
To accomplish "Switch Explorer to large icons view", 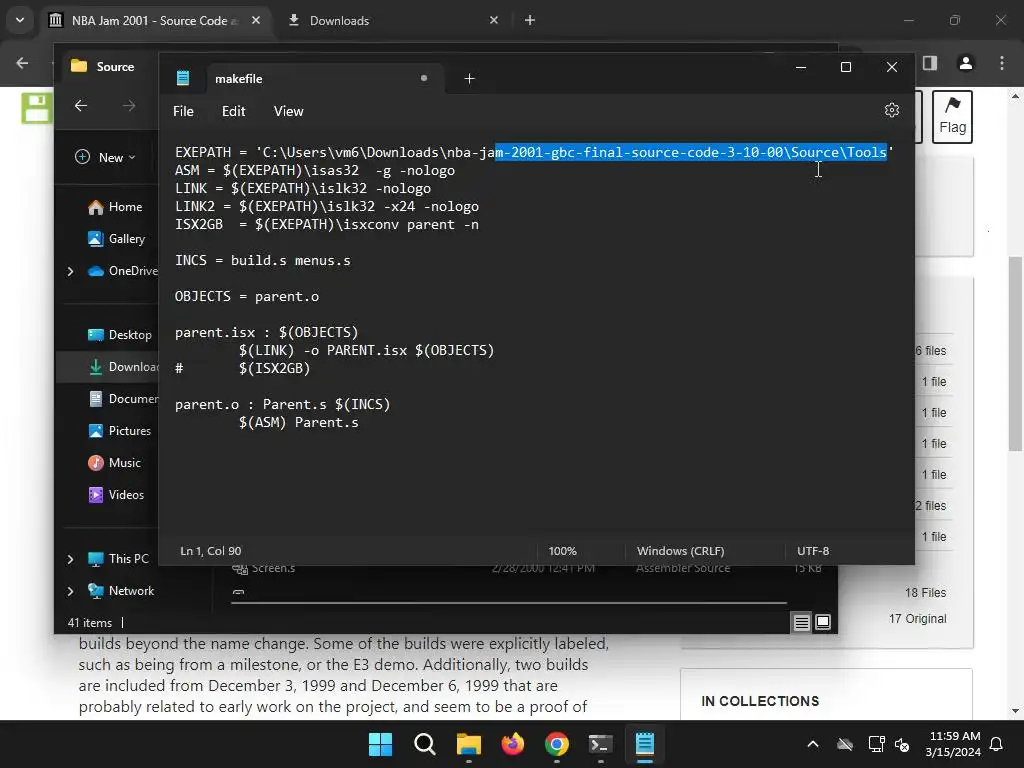I will click(823, 622).
